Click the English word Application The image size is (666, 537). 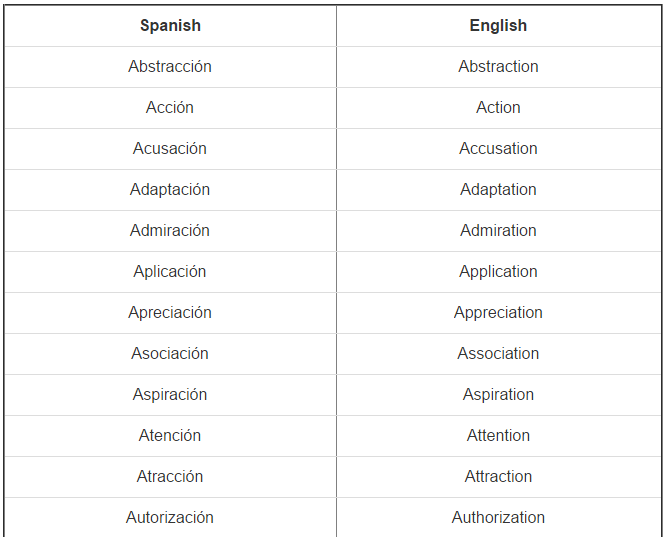[x=498, y=272]
